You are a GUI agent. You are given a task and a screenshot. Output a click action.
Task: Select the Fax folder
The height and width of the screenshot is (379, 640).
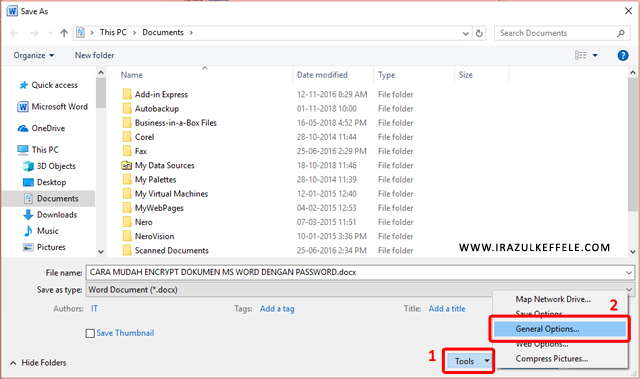pos(134,151)
